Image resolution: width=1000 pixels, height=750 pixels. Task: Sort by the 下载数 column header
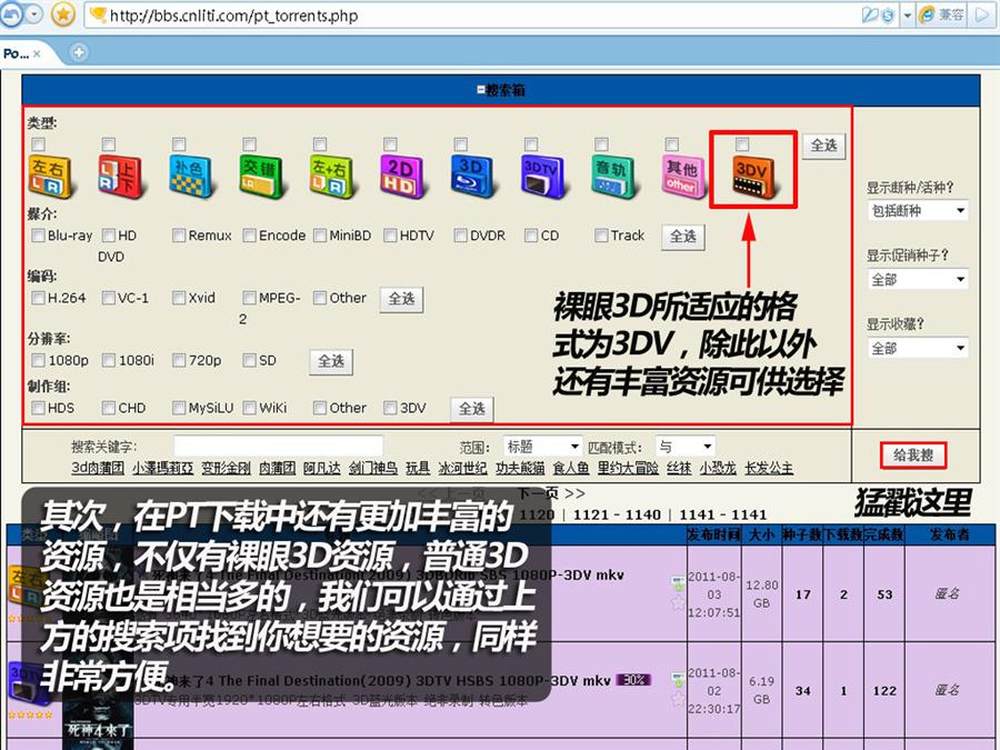coord(843,535)
